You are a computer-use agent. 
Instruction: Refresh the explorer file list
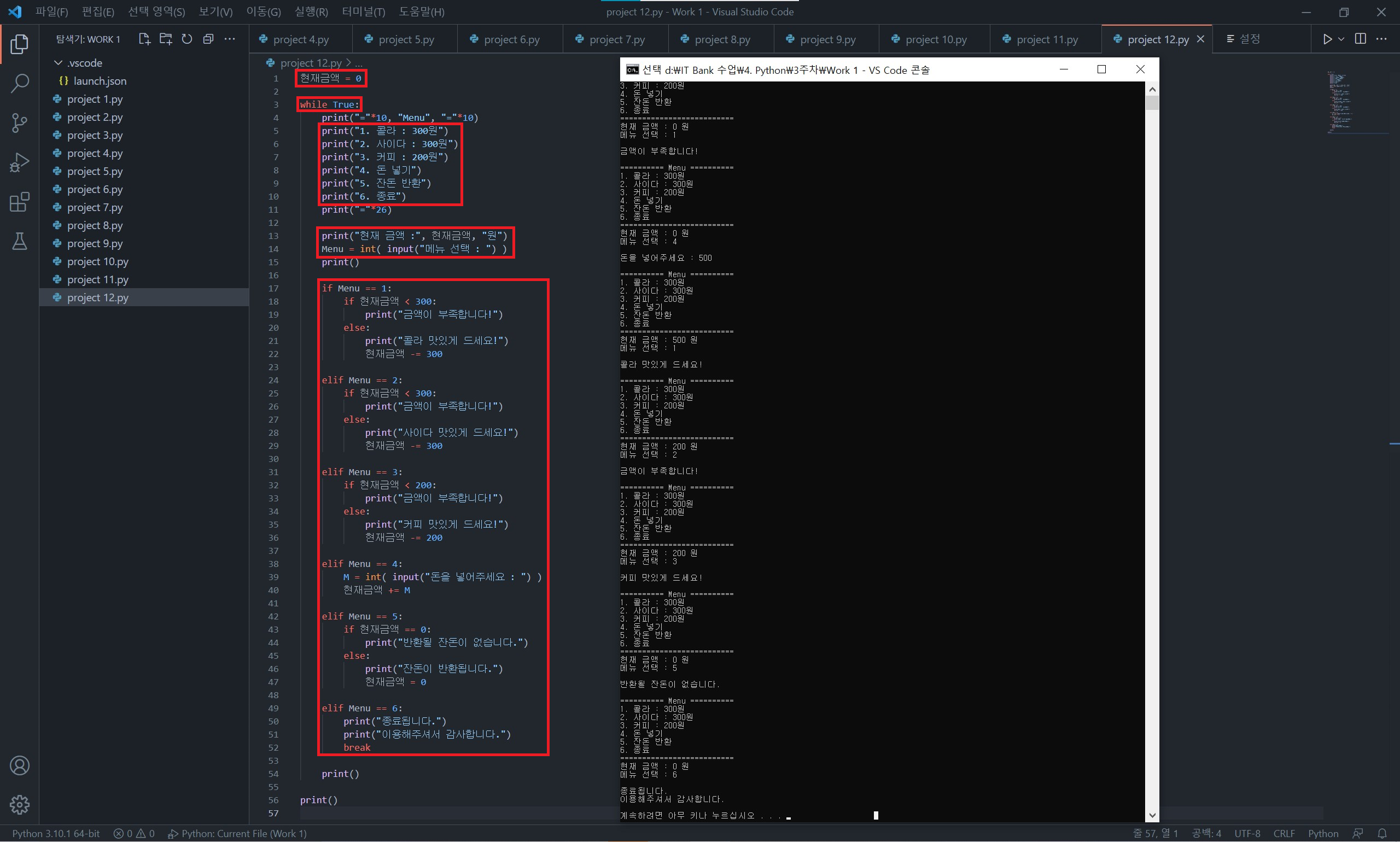click(186, 39)
